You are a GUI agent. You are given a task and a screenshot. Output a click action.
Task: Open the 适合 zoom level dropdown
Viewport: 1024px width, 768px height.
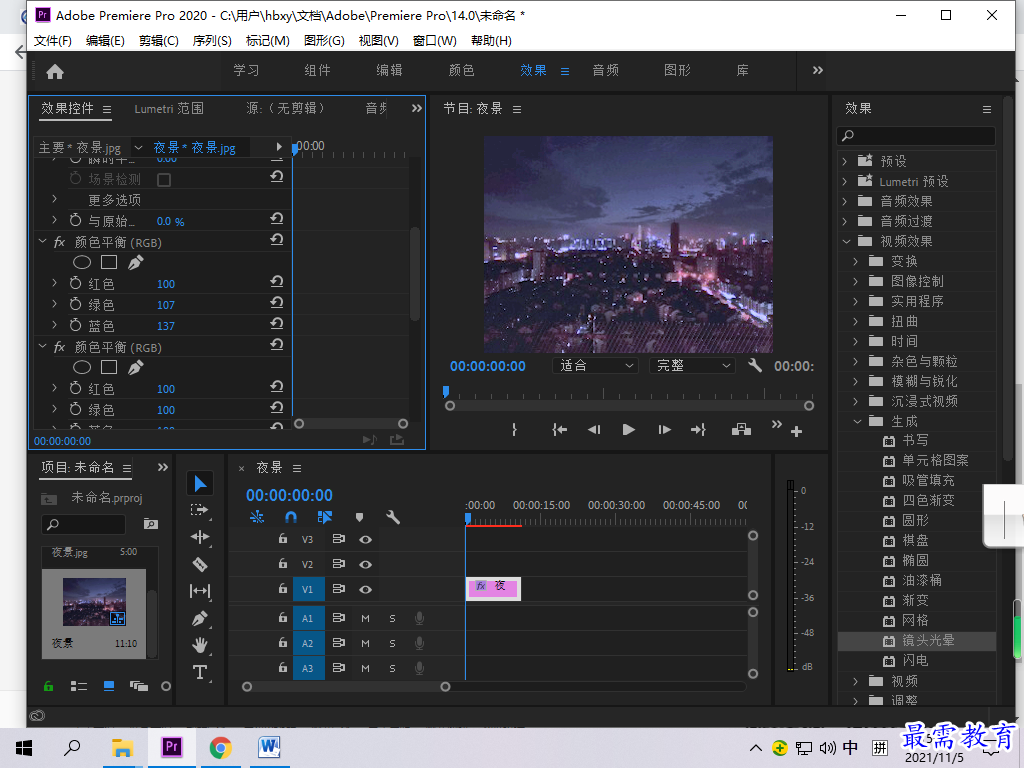[x=595, y=366]
